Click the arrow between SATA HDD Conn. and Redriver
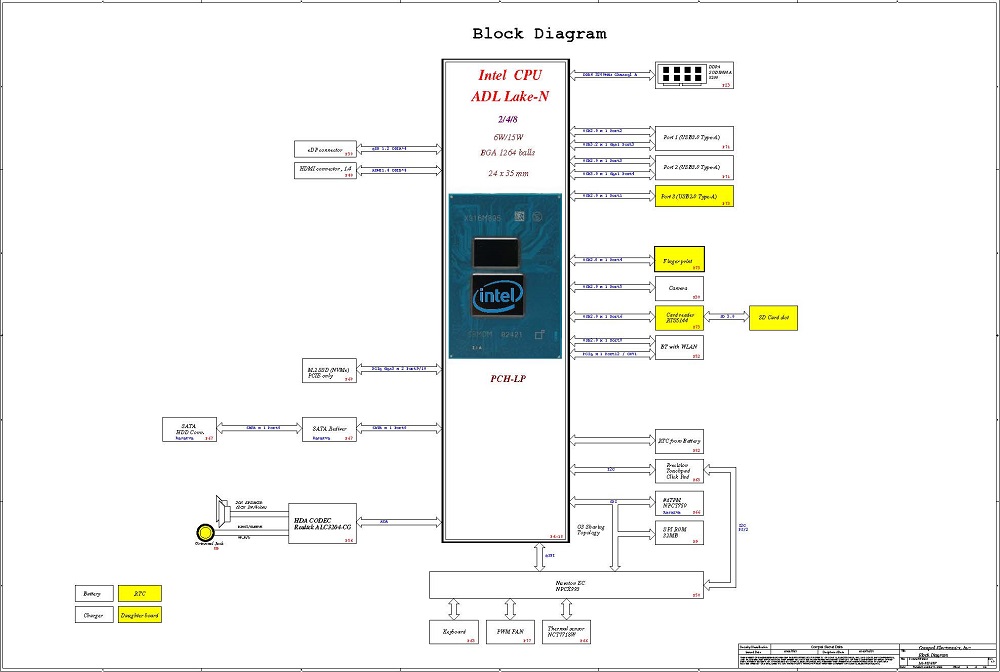 click(260, 428)
